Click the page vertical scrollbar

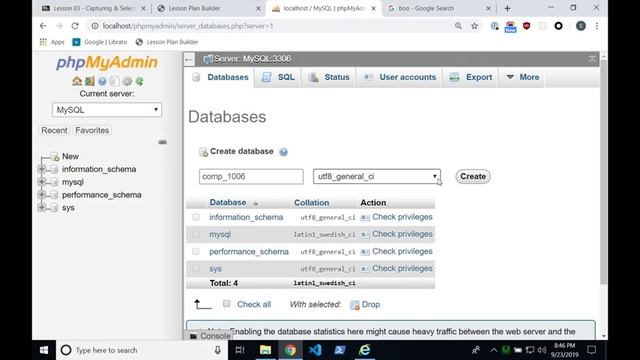(604, 171)
